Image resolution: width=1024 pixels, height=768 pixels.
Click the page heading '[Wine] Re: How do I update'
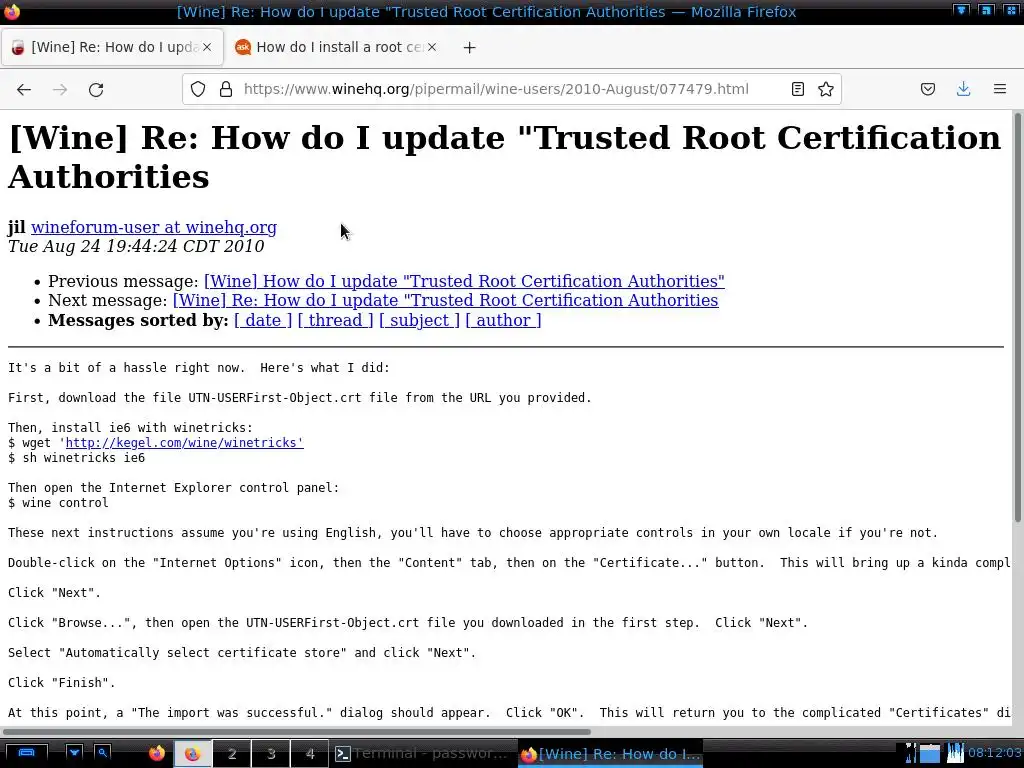(x=504, y=157)
